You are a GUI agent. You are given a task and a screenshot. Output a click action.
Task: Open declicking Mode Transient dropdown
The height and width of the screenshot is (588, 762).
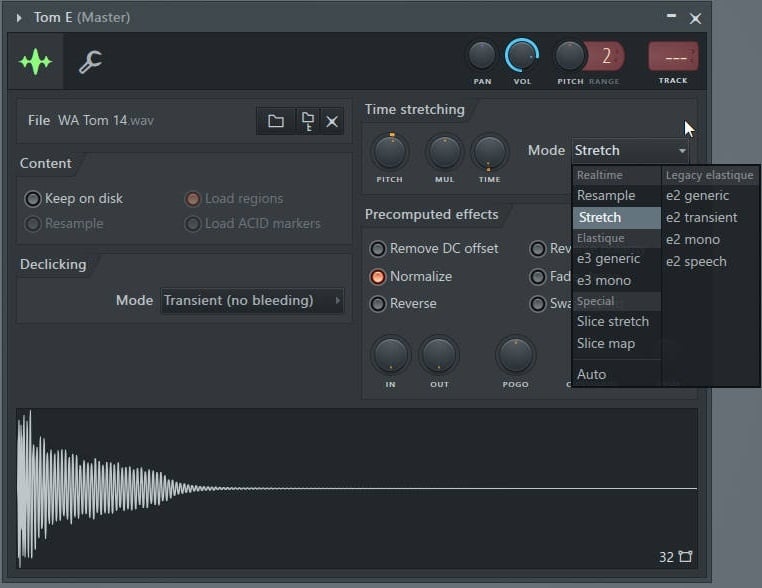click(x=252, y=300)
